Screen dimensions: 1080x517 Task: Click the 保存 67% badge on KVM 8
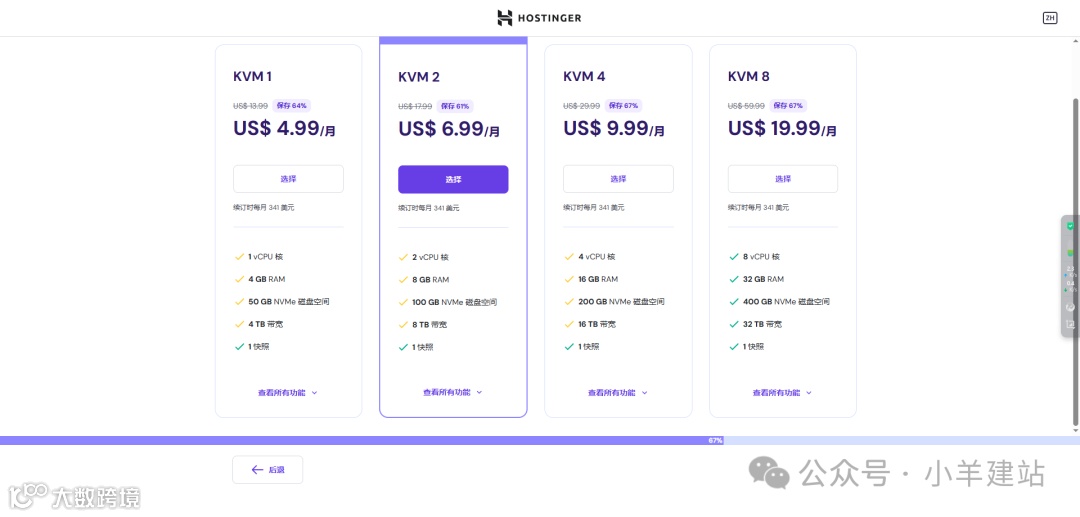787,105
